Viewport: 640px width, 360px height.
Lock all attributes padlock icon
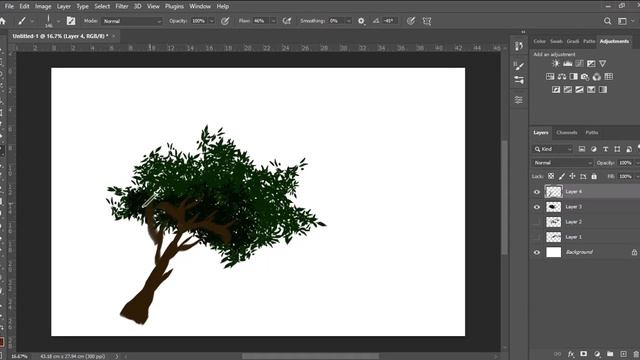pyautogui.click(x=594, y=176)
